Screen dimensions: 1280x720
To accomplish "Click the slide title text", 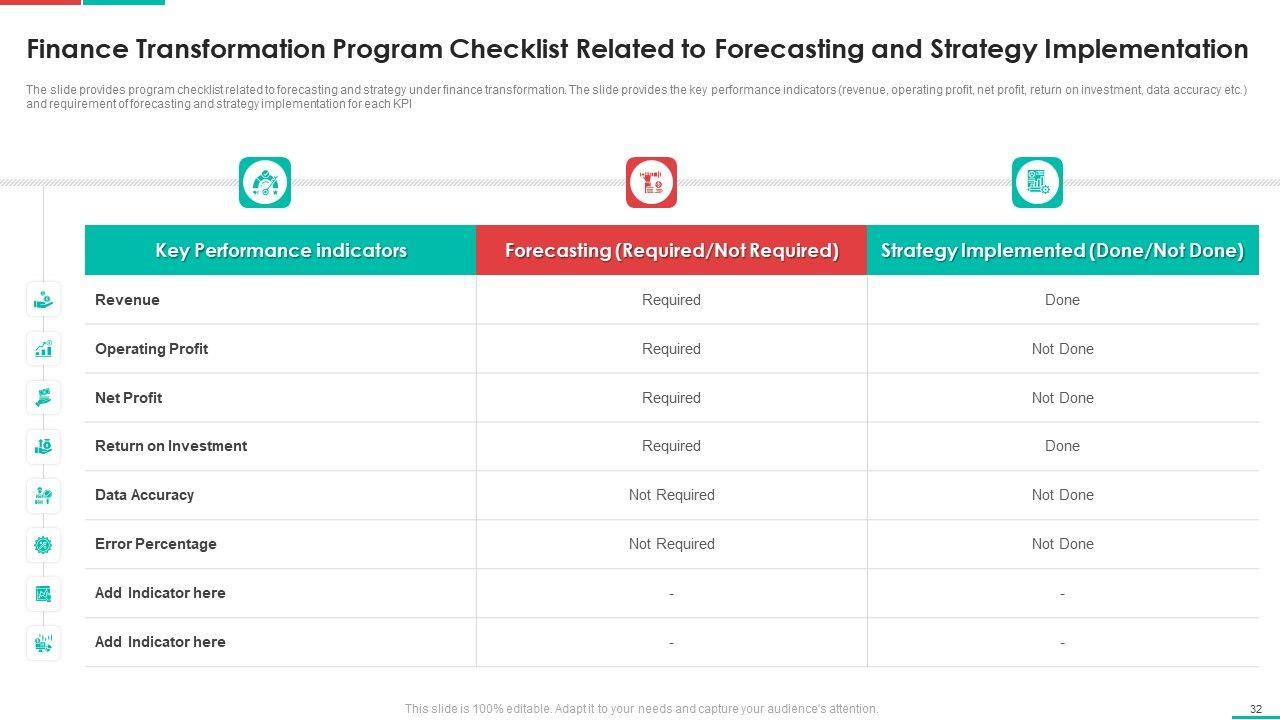I will 637,49.
